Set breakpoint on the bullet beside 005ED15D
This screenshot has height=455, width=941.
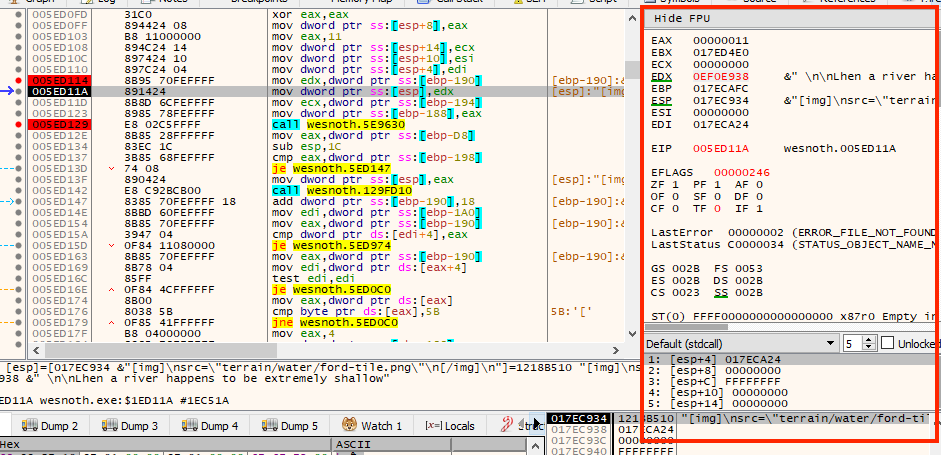pyautogui.click(x=19, y=246)
